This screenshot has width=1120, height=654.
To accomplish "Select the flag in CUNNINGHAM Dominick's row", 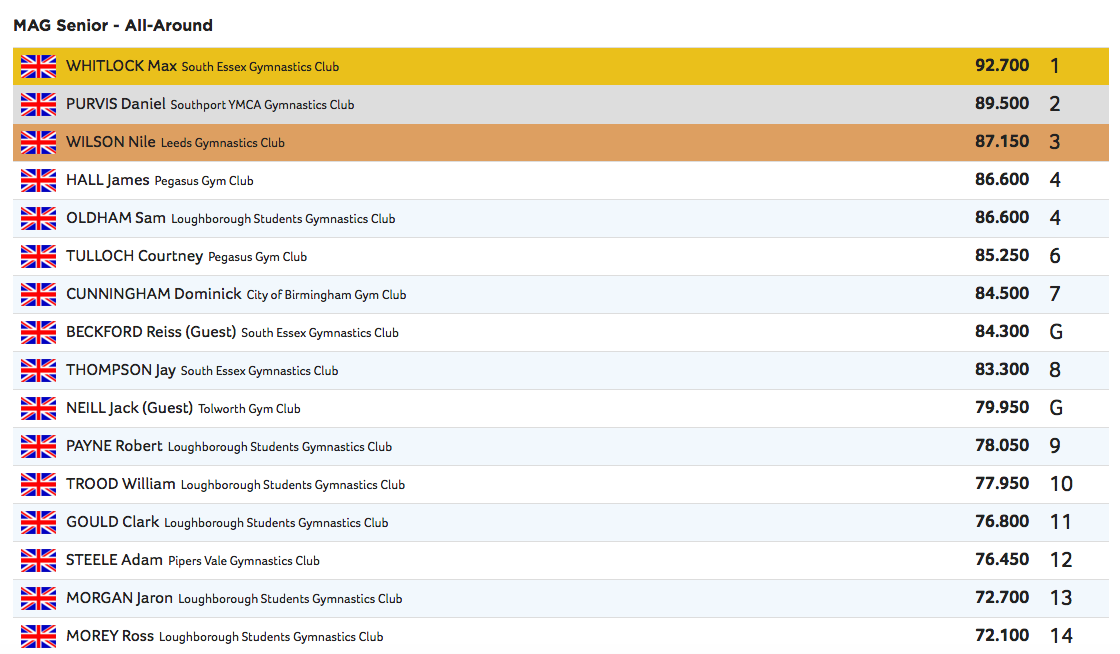I will [x=38, y=295].
